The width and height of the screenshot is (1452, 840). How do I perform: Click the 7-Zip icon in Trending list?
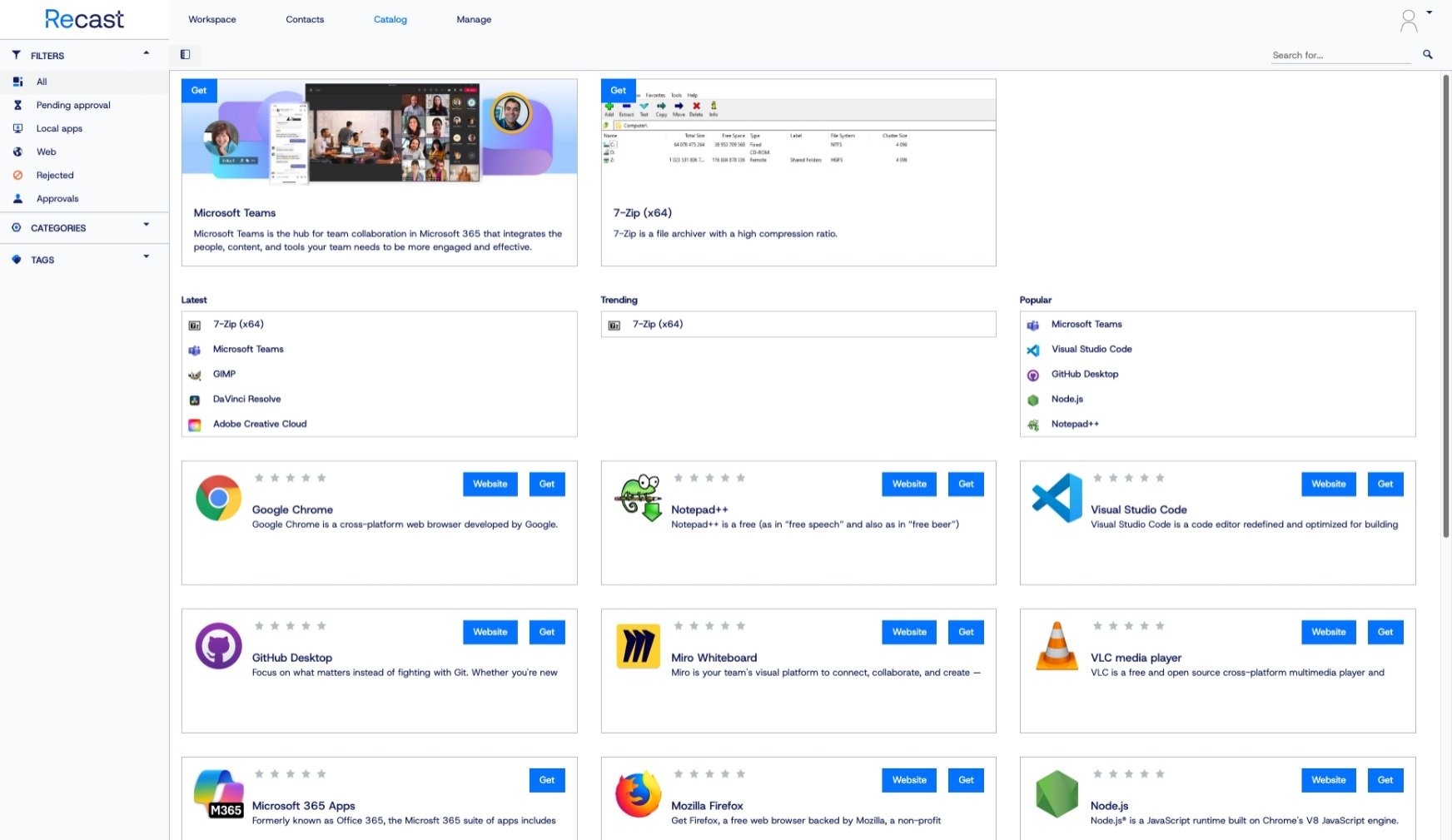[x=614, y=326]
